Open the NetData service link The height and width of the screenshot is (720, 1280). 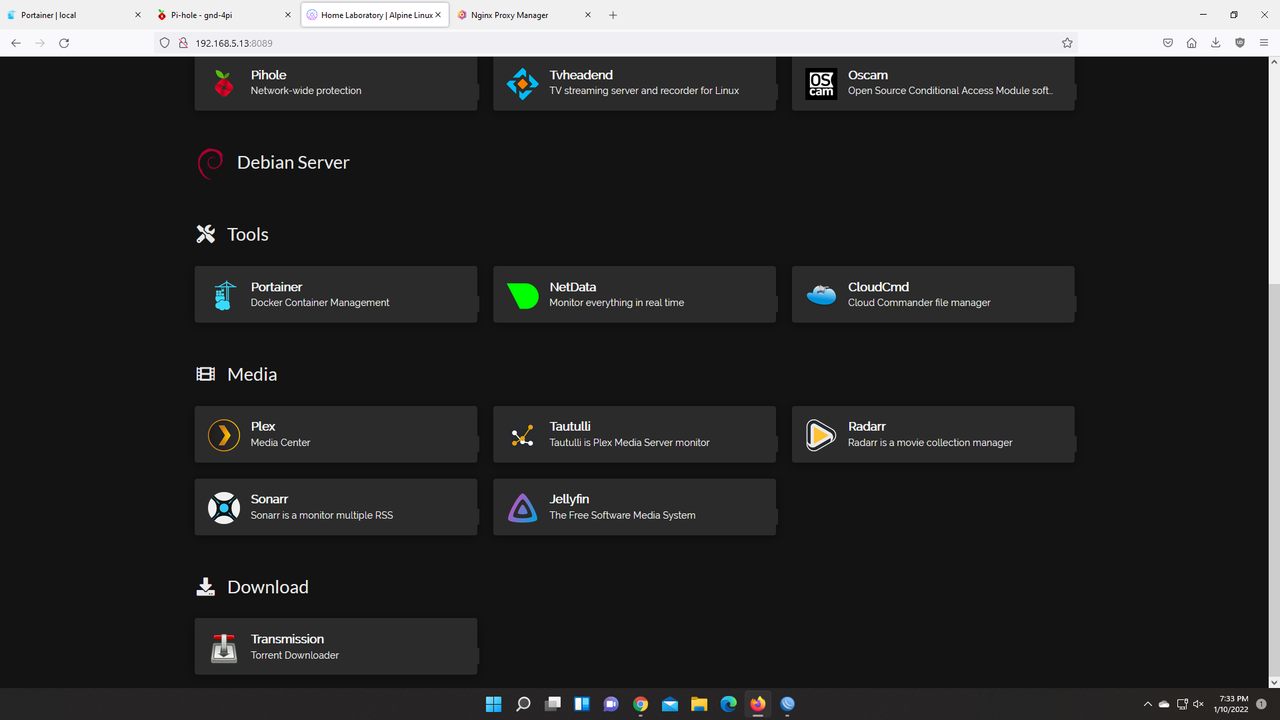pos(634,294)
